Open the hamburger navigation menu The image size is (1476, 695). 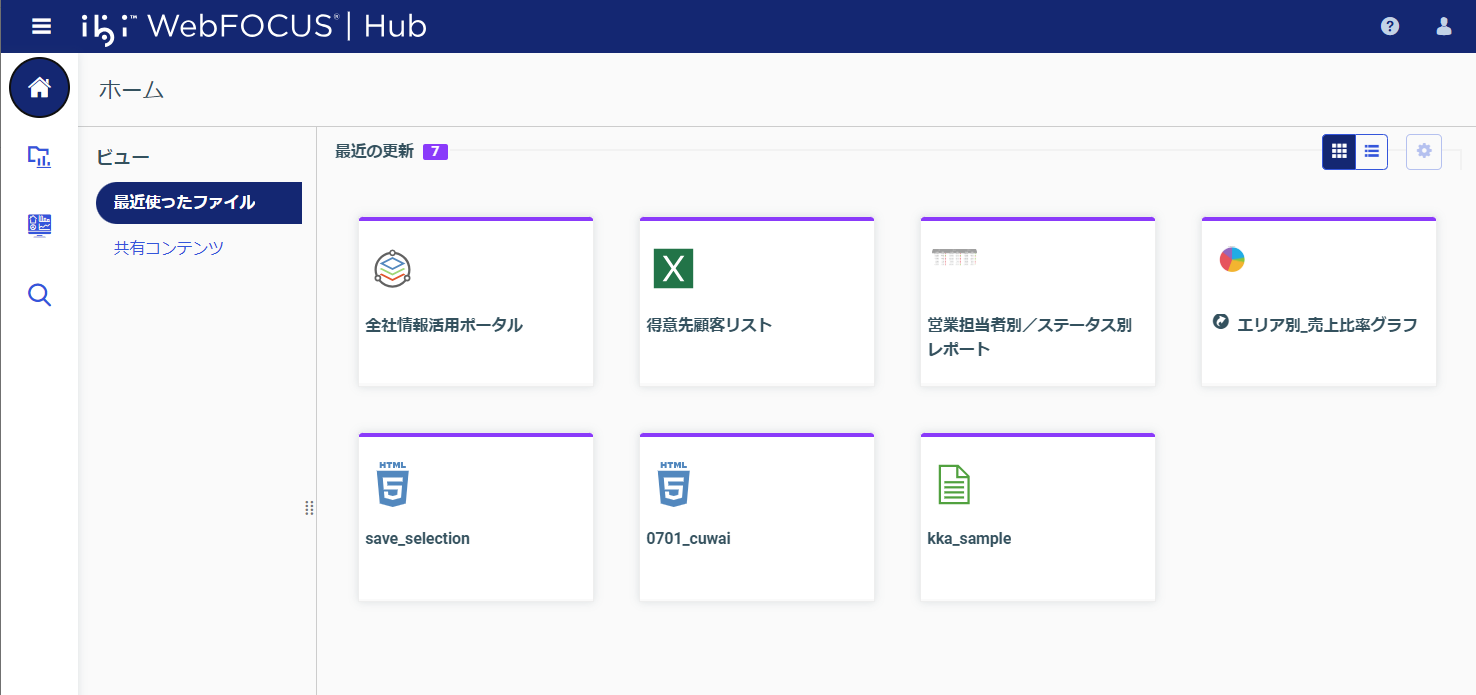40,26
